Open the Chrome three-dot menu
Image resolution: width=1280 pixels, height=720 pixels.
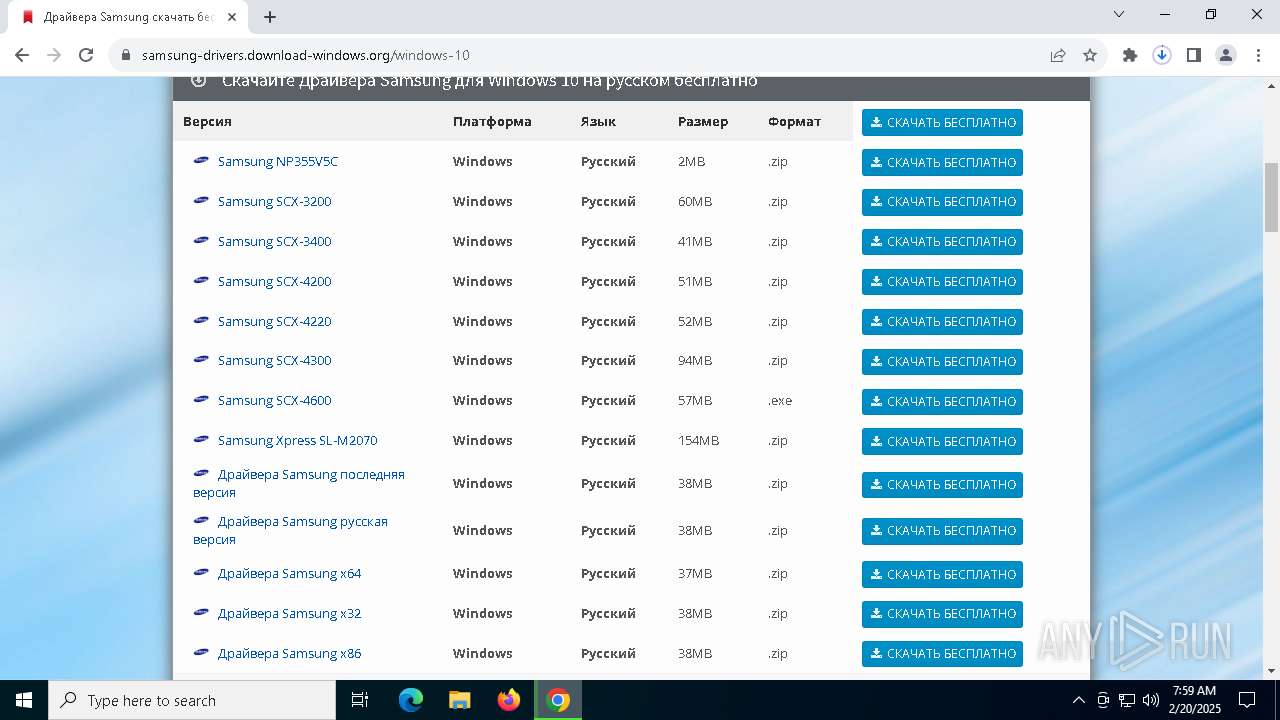click(1257, 55)
